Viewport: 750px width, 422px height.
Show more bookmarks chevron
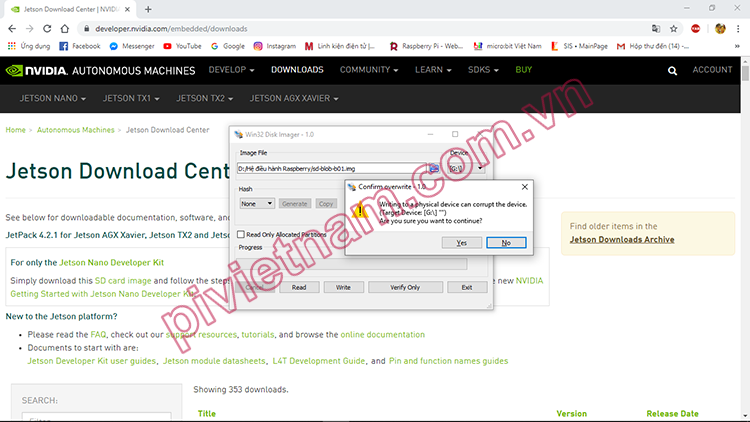[x=737, y=46]
